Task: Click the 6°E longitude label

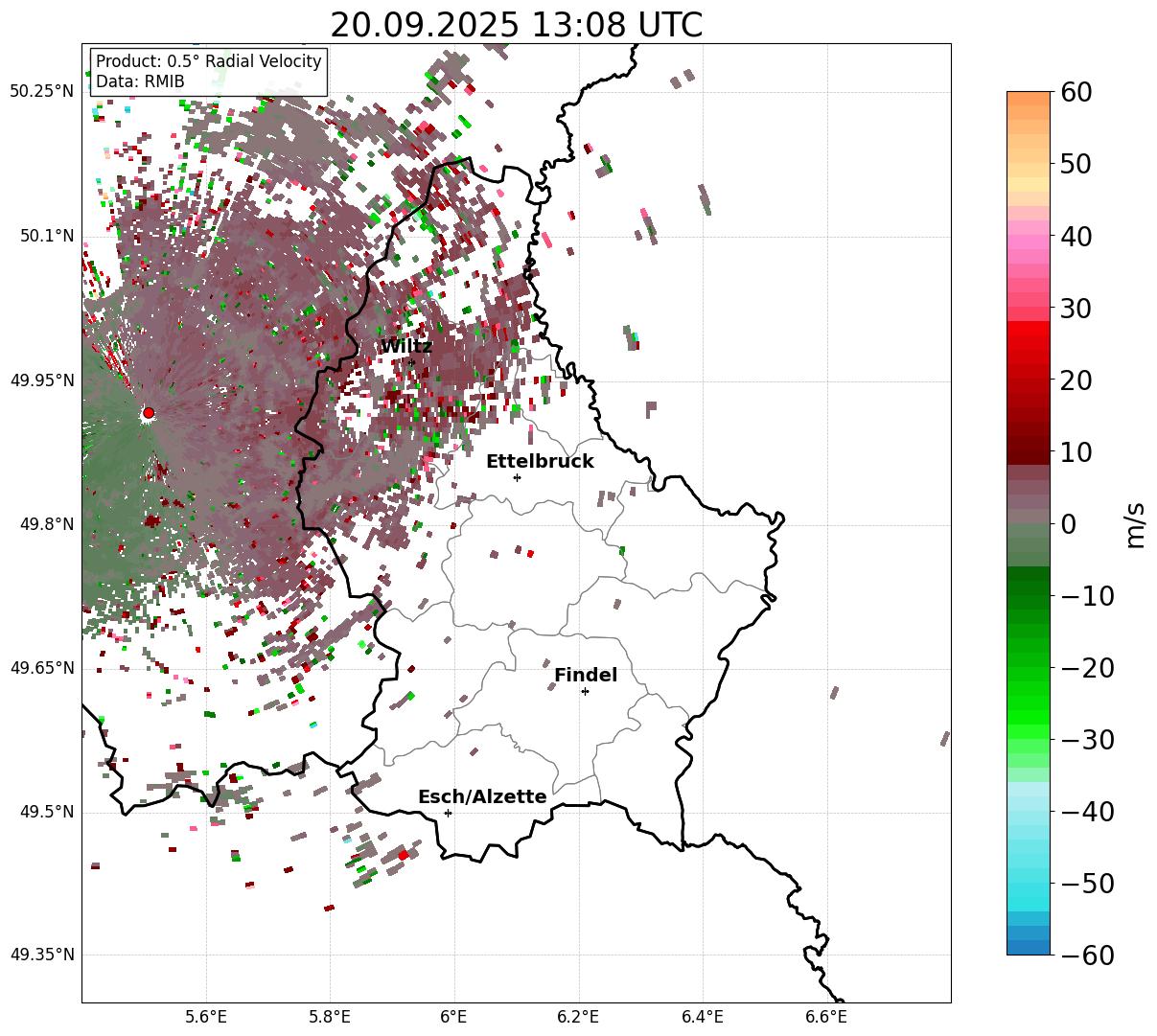Action: [453, 1016]
